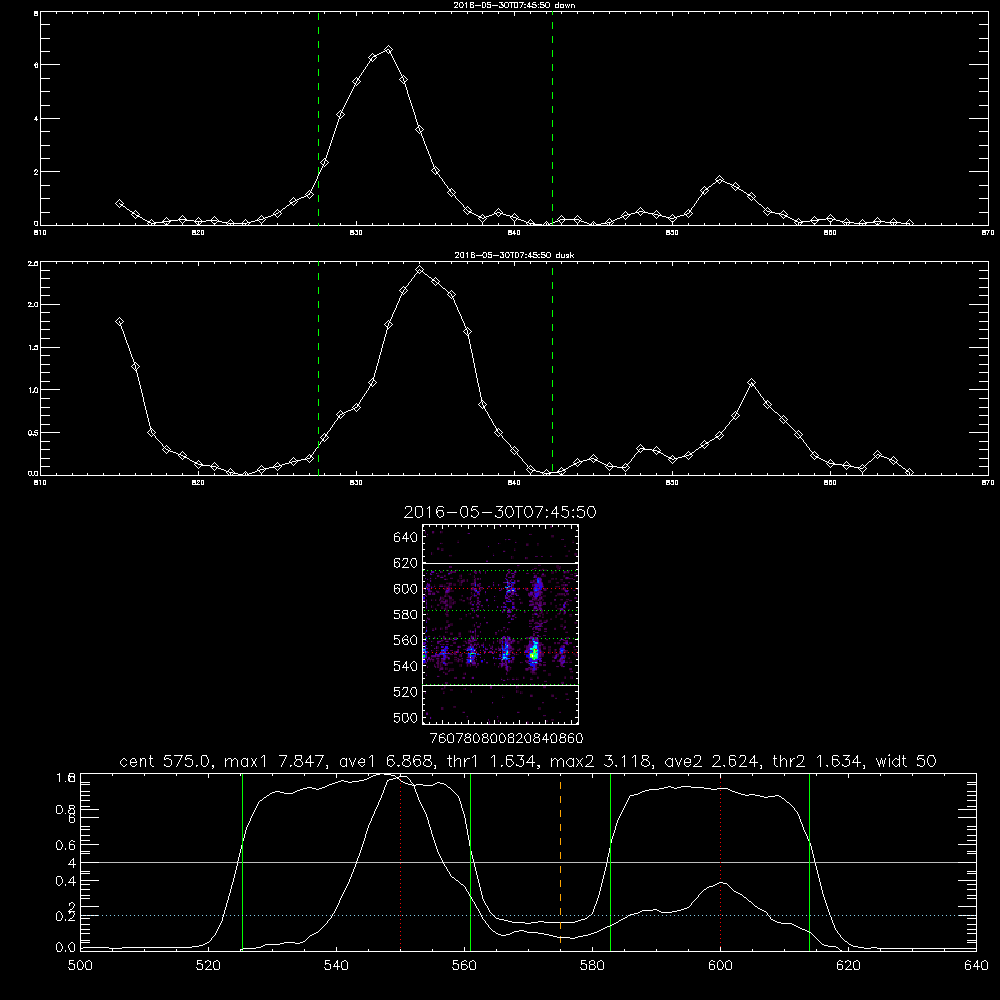Click the right green dashed line in the dawn plot
The height and width of the screenshot is (1000, 1000).
point(552,119)
